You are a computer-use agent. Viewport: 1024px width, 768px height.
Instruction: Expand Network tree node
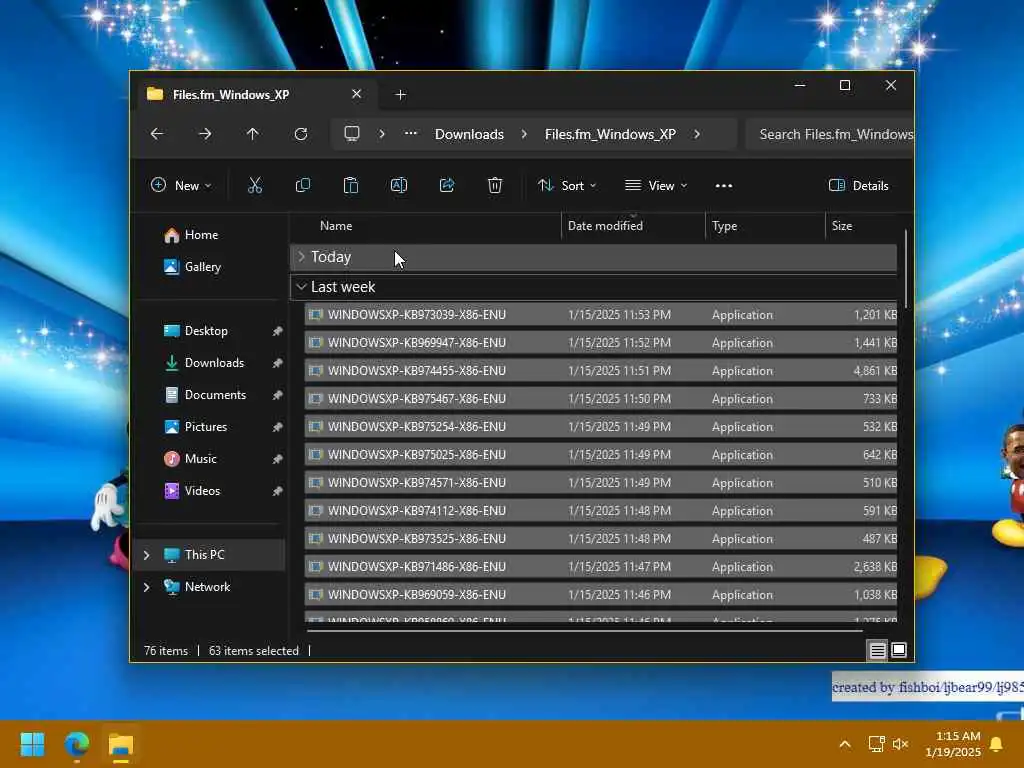146,587
